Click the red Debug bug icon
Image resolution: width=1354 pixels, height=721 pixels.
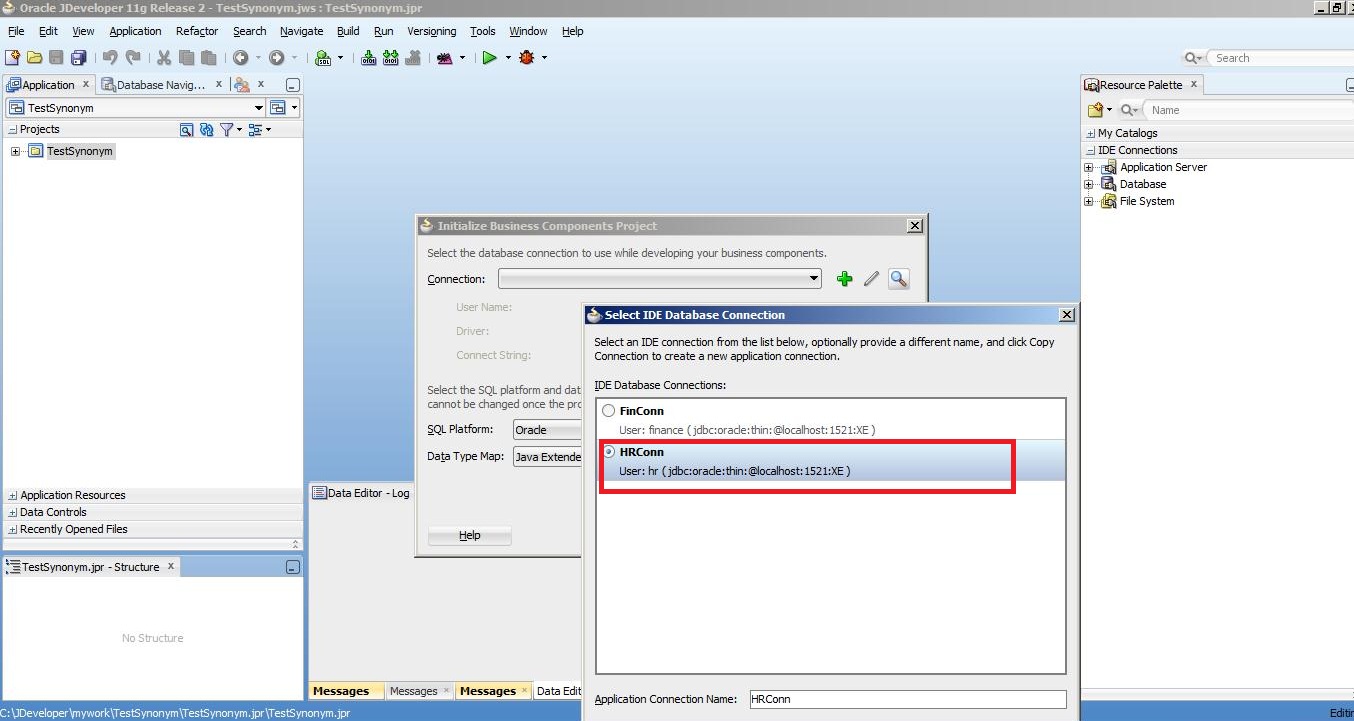pyautogui.click(x=527, y=58)
